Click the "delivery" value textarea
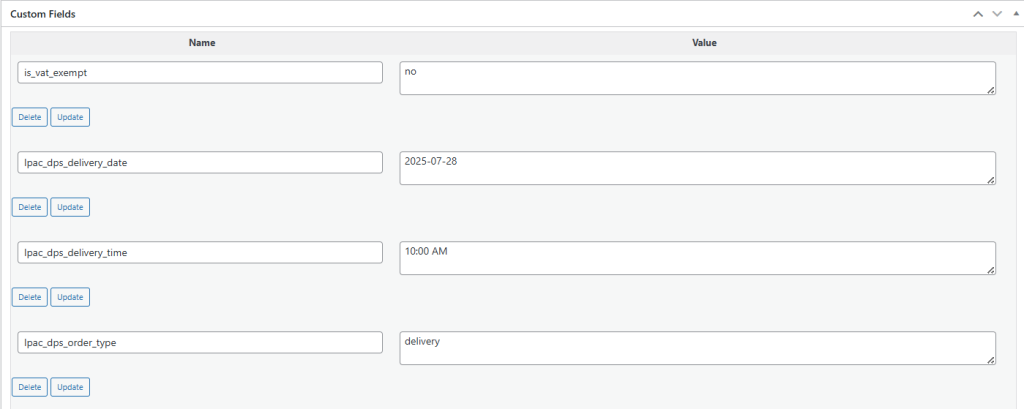 pyautogui.click(x=697, y=348)
